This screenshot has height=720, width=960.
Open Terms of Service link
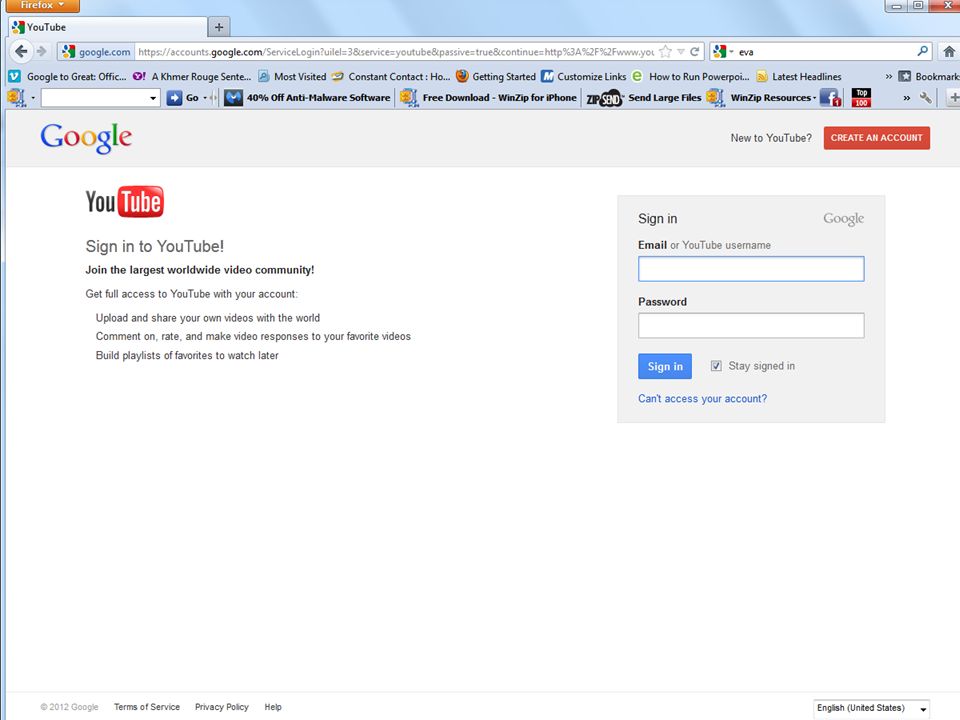click(x=147, y=707)
